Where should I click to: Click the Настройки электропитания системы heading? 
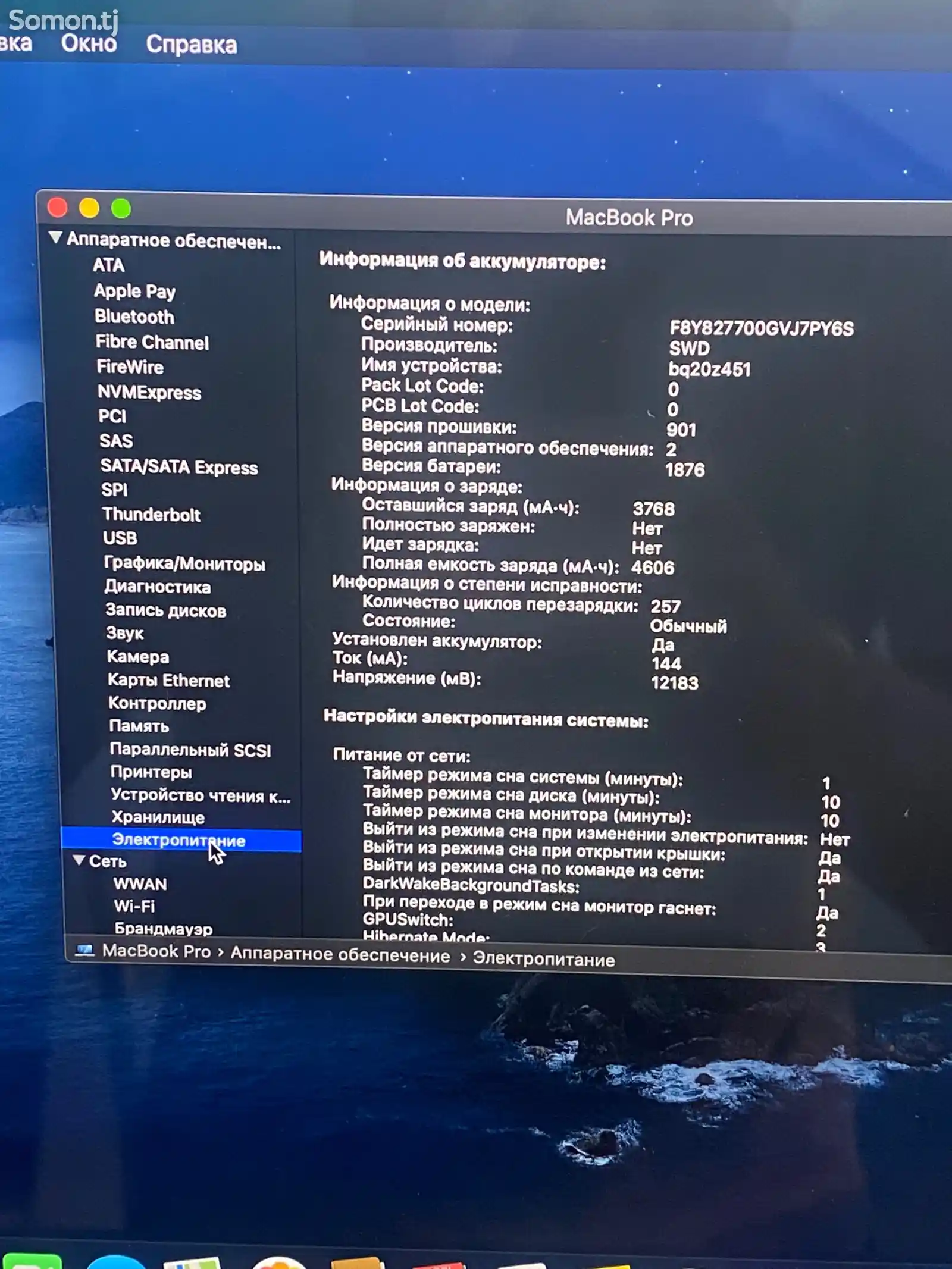(x=486, y=718)
